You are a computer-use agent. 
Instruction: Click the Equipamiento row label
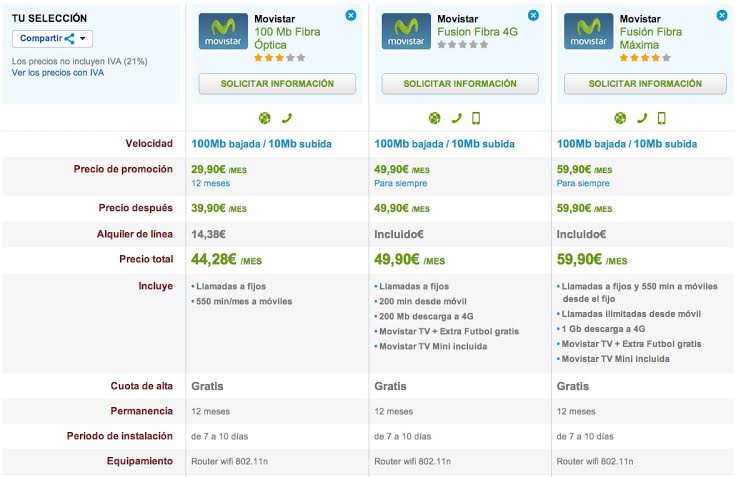tap(140, 462)
